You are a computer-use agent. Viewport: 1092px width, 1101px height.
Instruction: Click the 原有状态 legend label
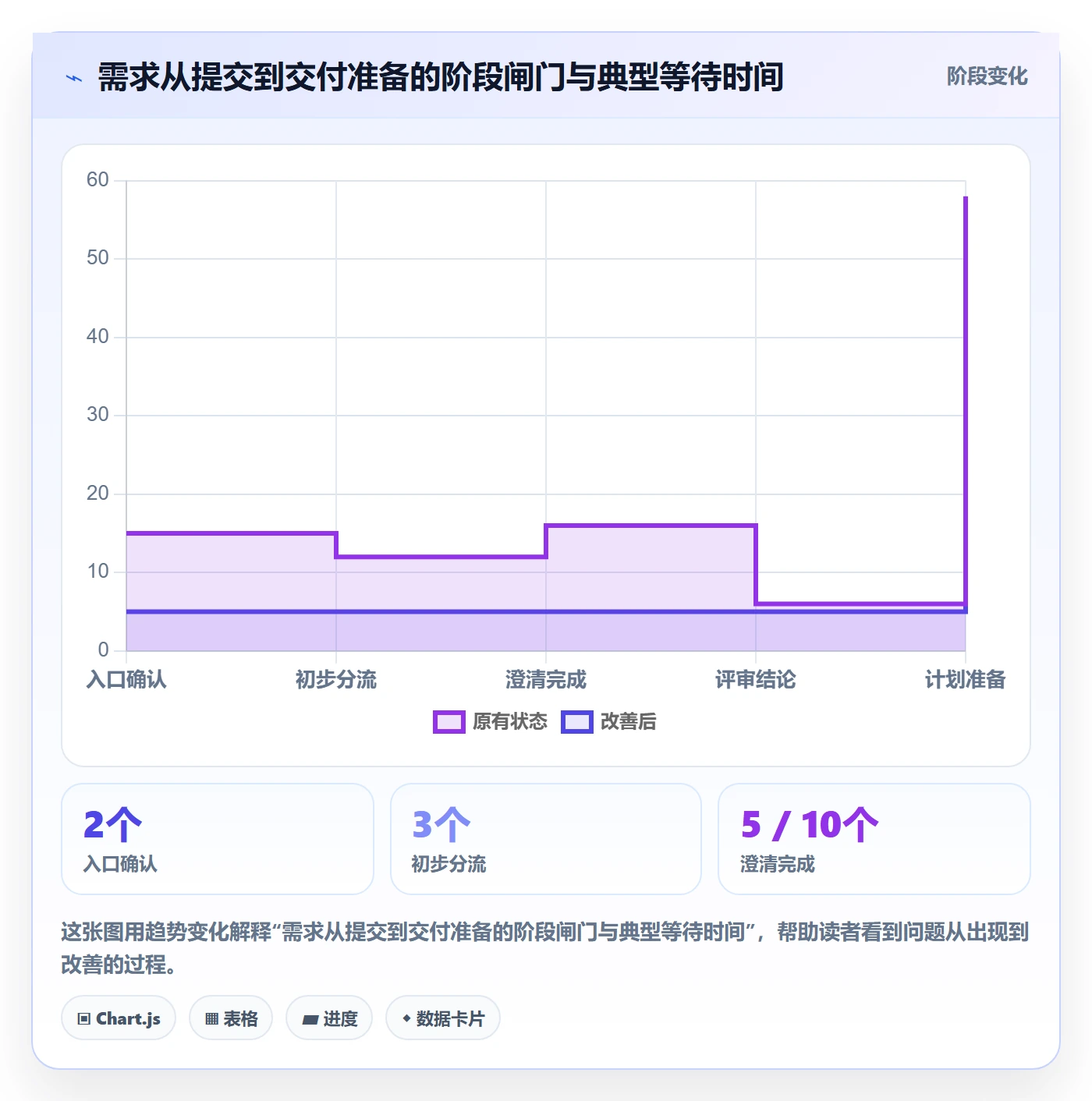(510, 722)
